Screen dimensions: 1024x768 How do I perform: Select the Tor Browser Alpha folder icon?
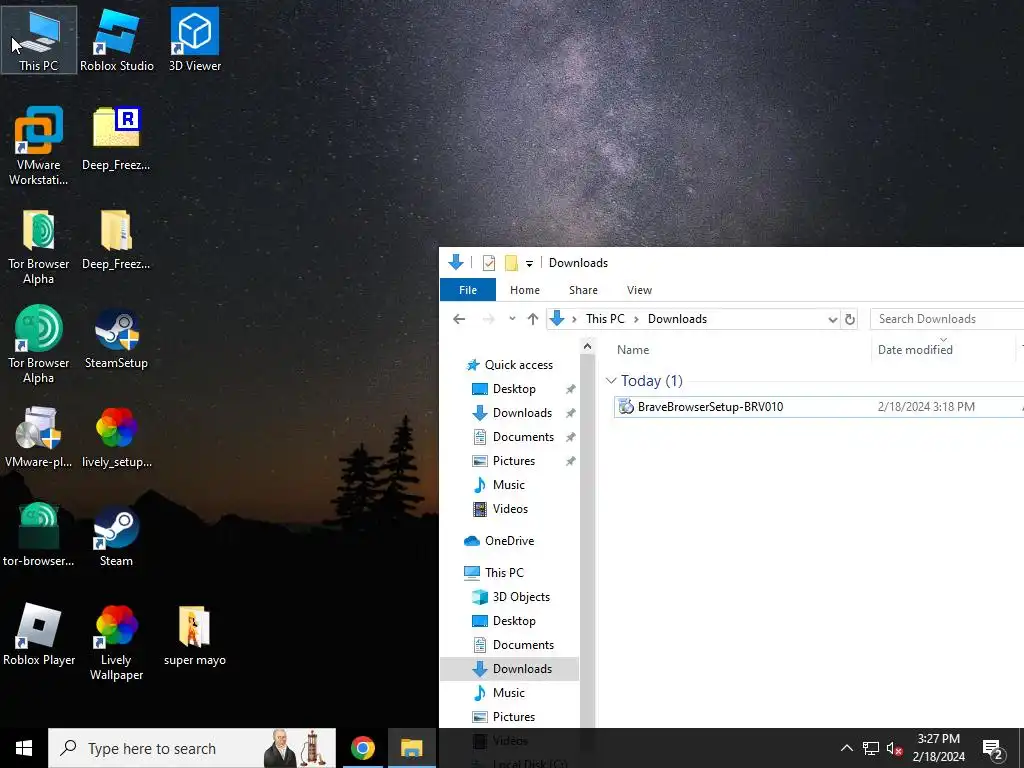[x=39, y=247]
